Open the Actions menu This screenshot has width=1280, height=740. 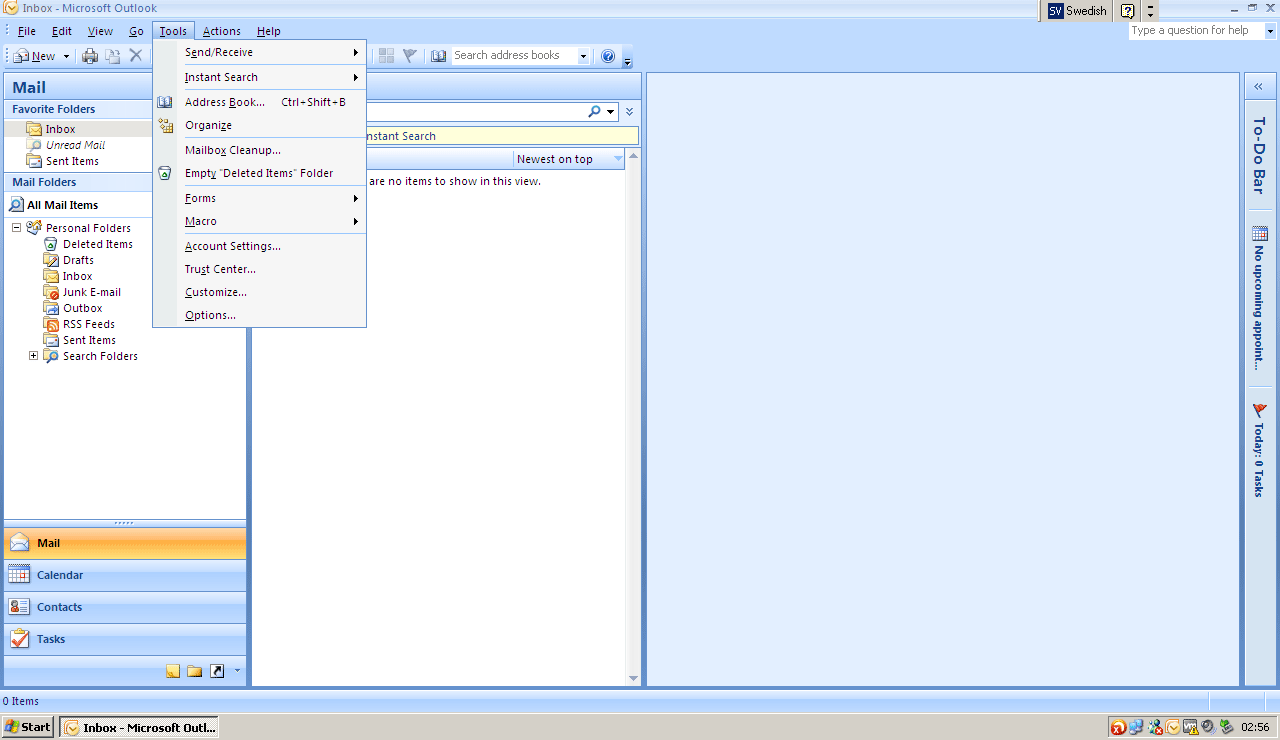coord(222,31)
